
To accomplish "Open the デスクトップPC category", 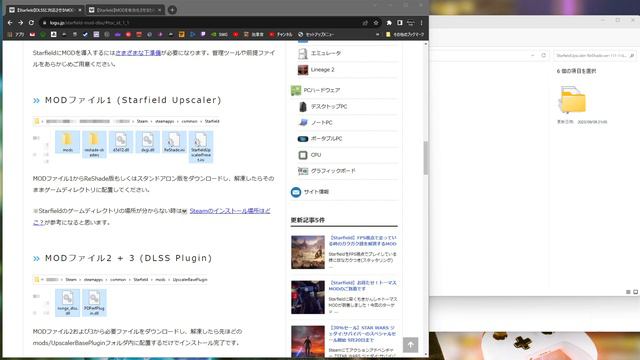I will (x=329, y=106).
